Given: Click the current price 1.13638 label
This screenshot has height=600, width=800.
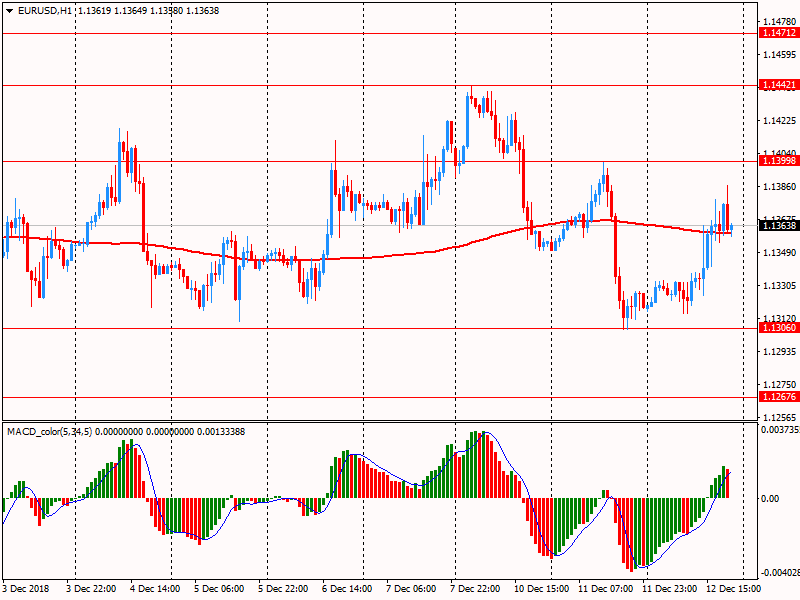Looking at the screenshot, I should 778,226.
